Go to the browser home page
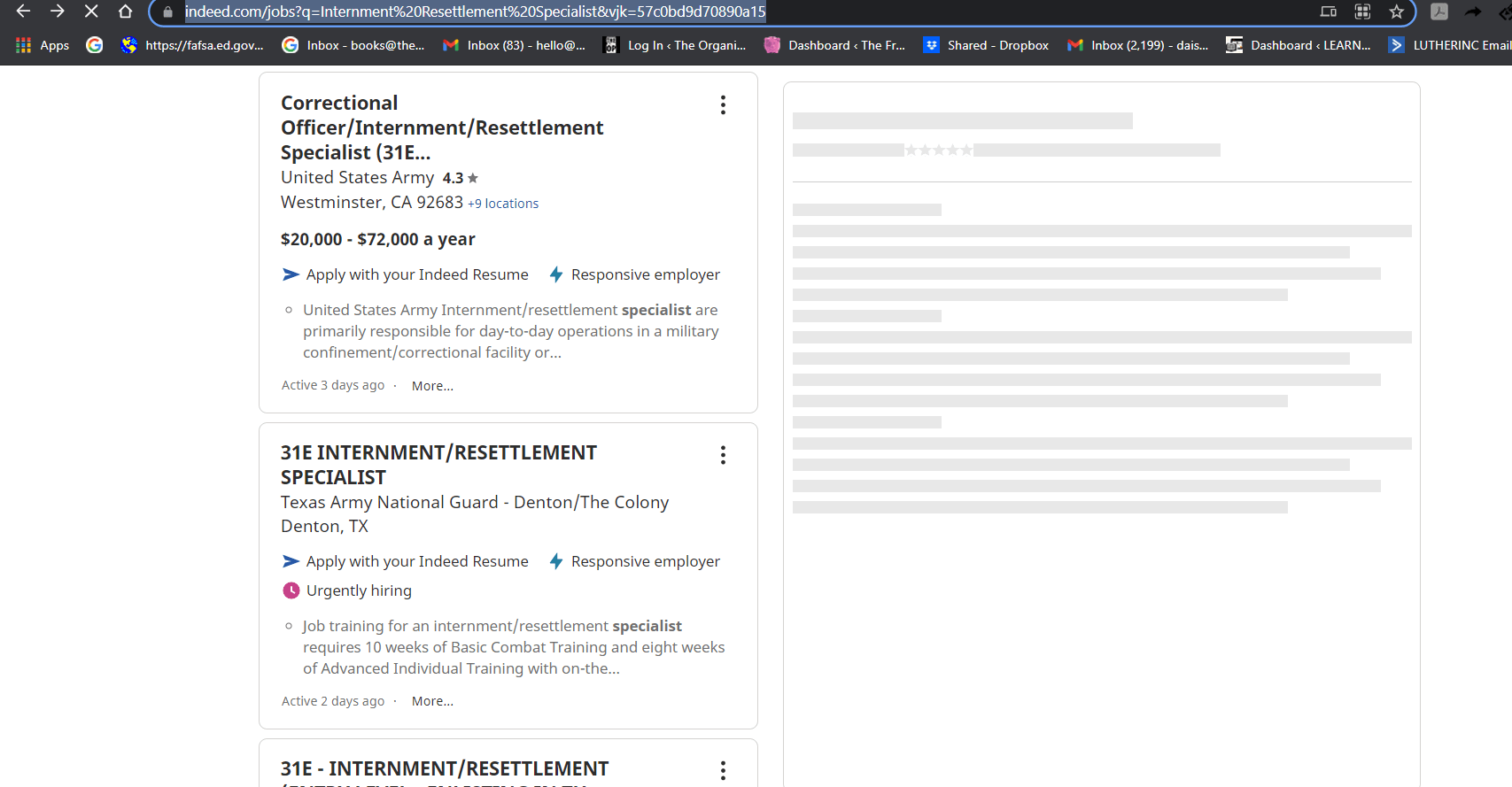 tap(126, 12)
